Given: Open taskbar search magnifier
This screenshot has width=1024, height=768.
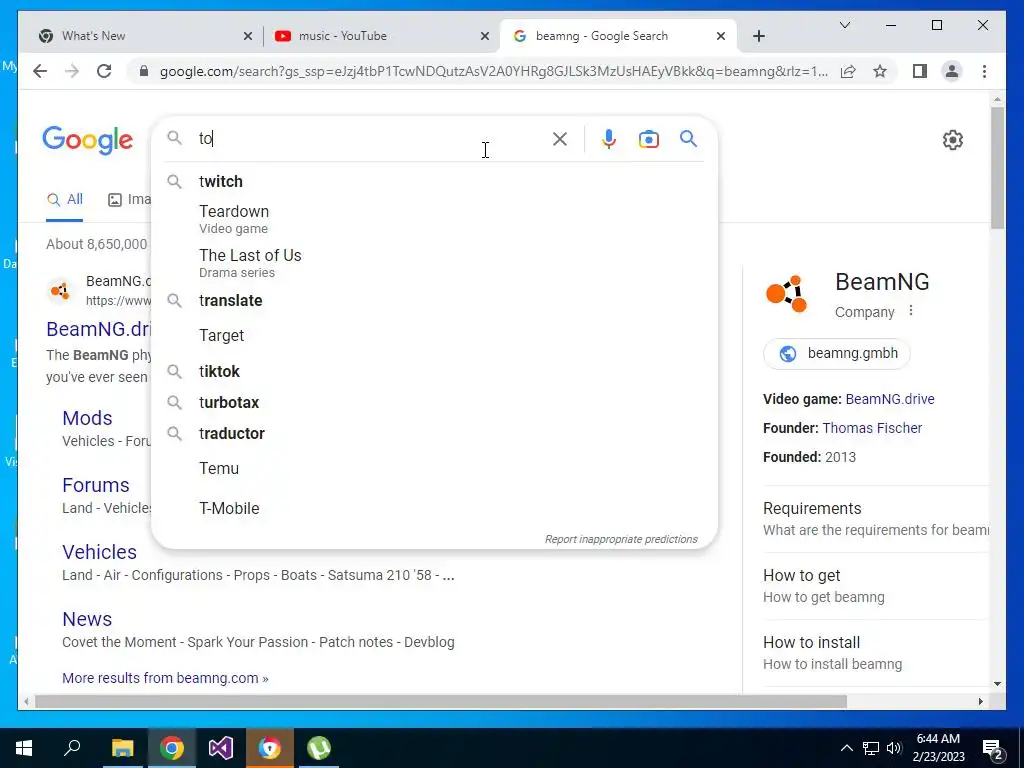Looking at the screenshot, I should tap(72, 748).
